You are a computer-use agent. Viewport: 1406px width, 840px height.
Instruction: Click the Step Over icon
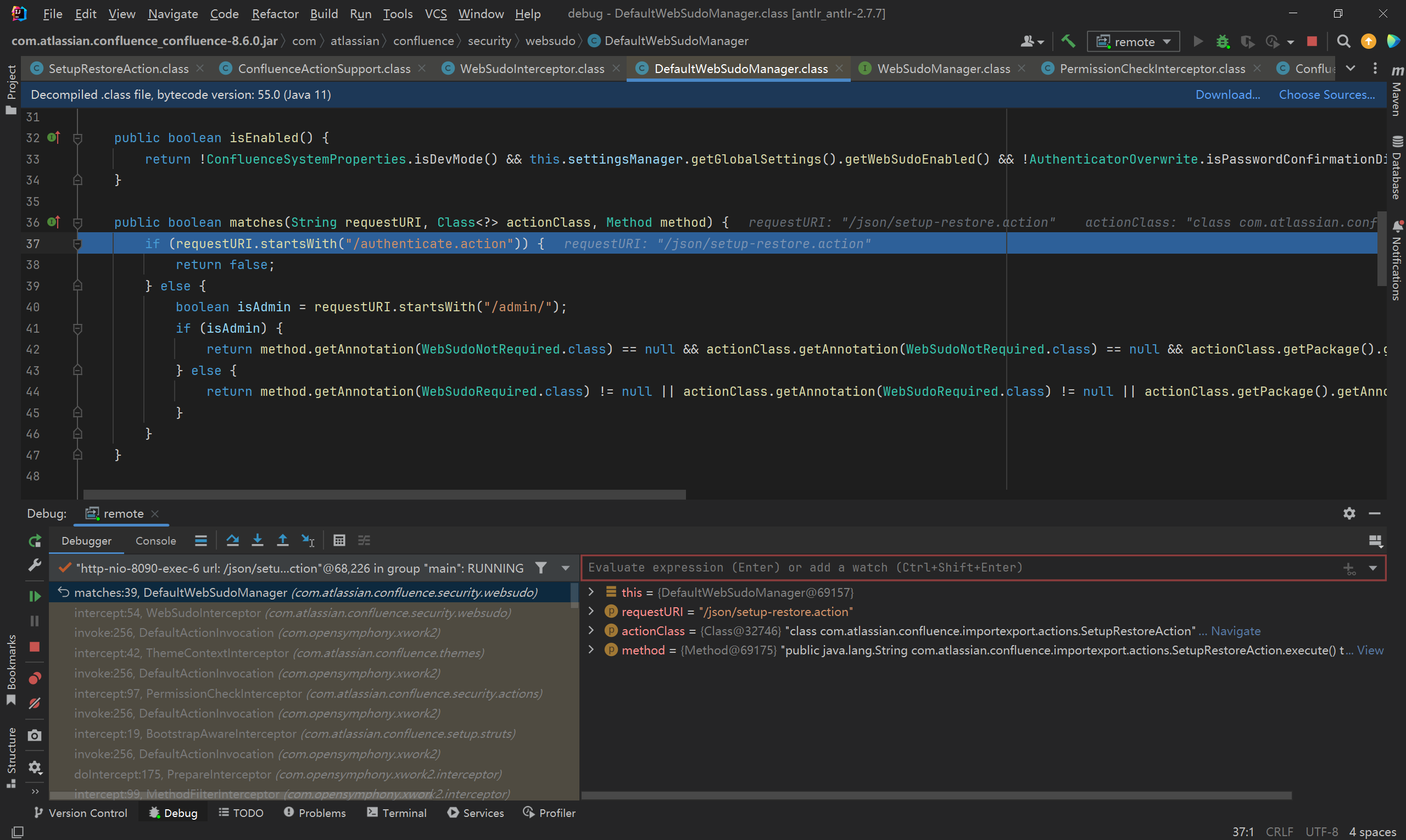coord(232,541)
